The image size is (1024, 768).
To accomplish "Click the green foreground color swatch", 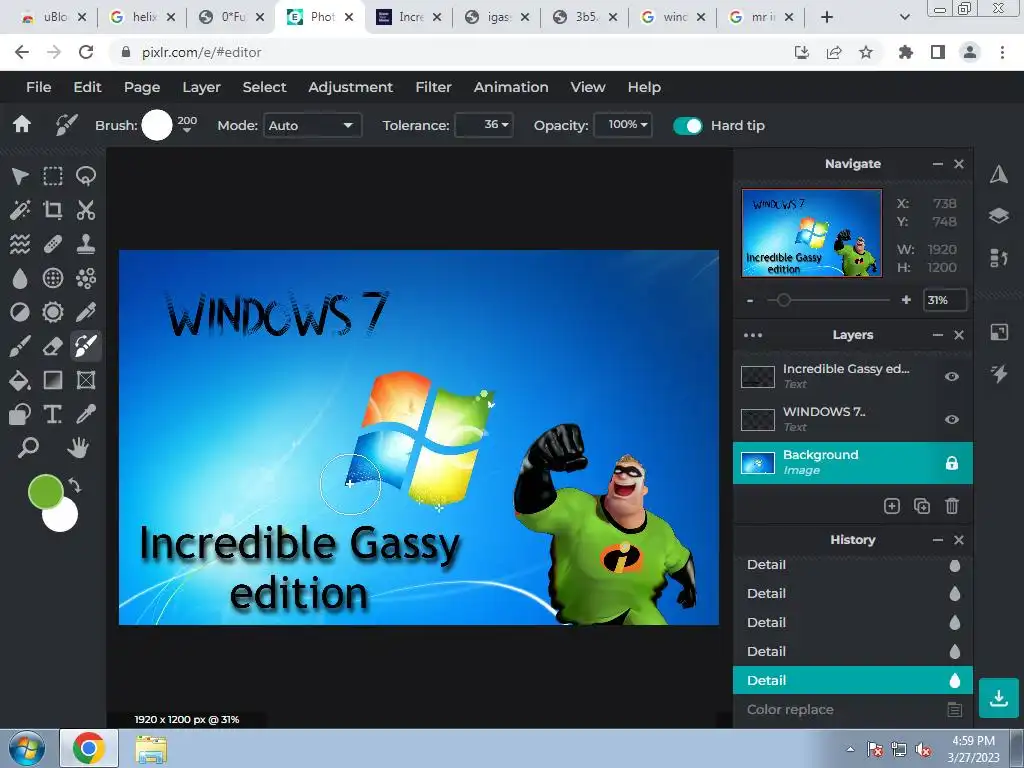I will point(45,491).
